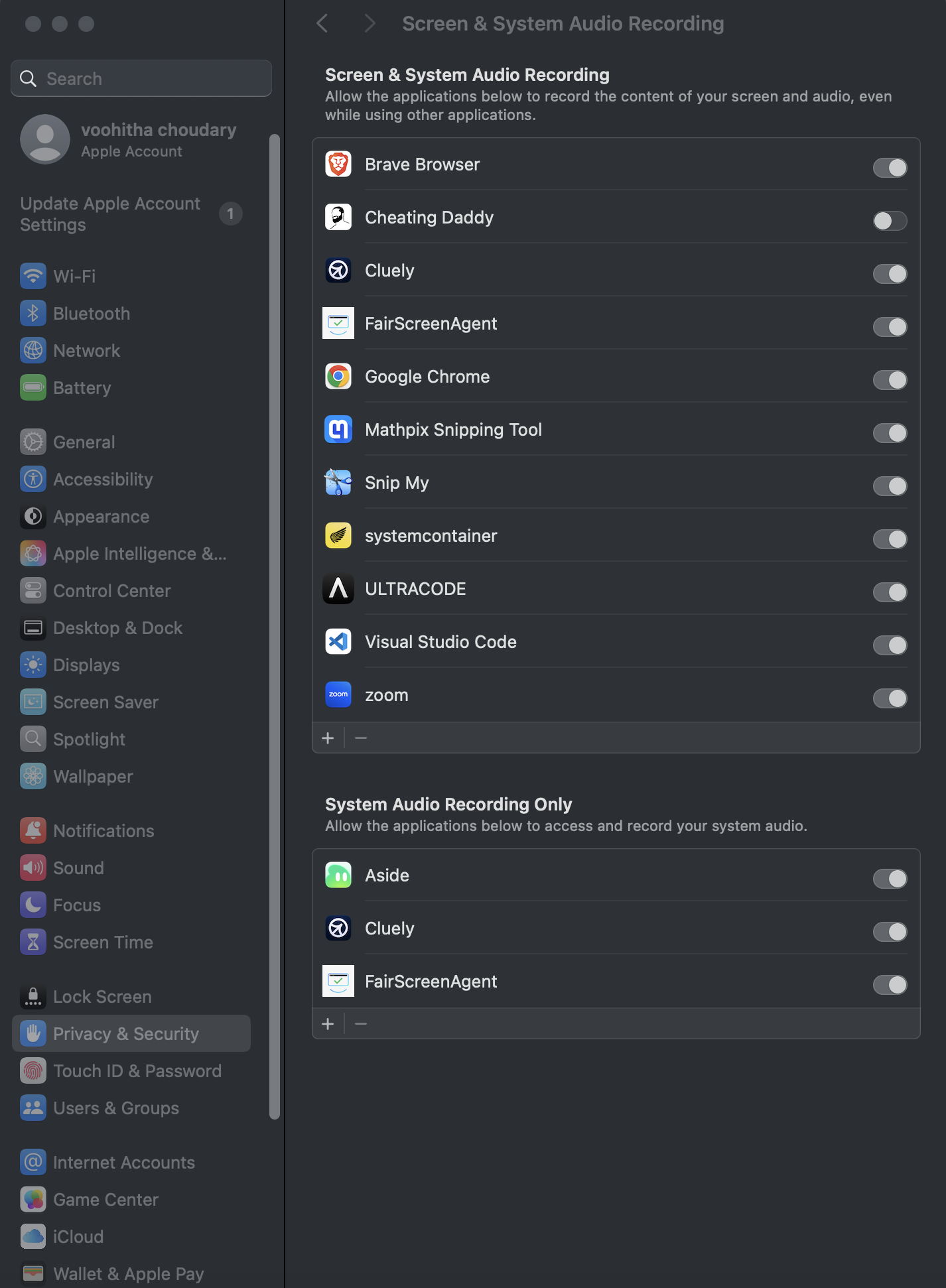This screenshot has height=1288, width=946.
Task: Switch off ULTRACODE screen recording
Action: tap(890, 592)
